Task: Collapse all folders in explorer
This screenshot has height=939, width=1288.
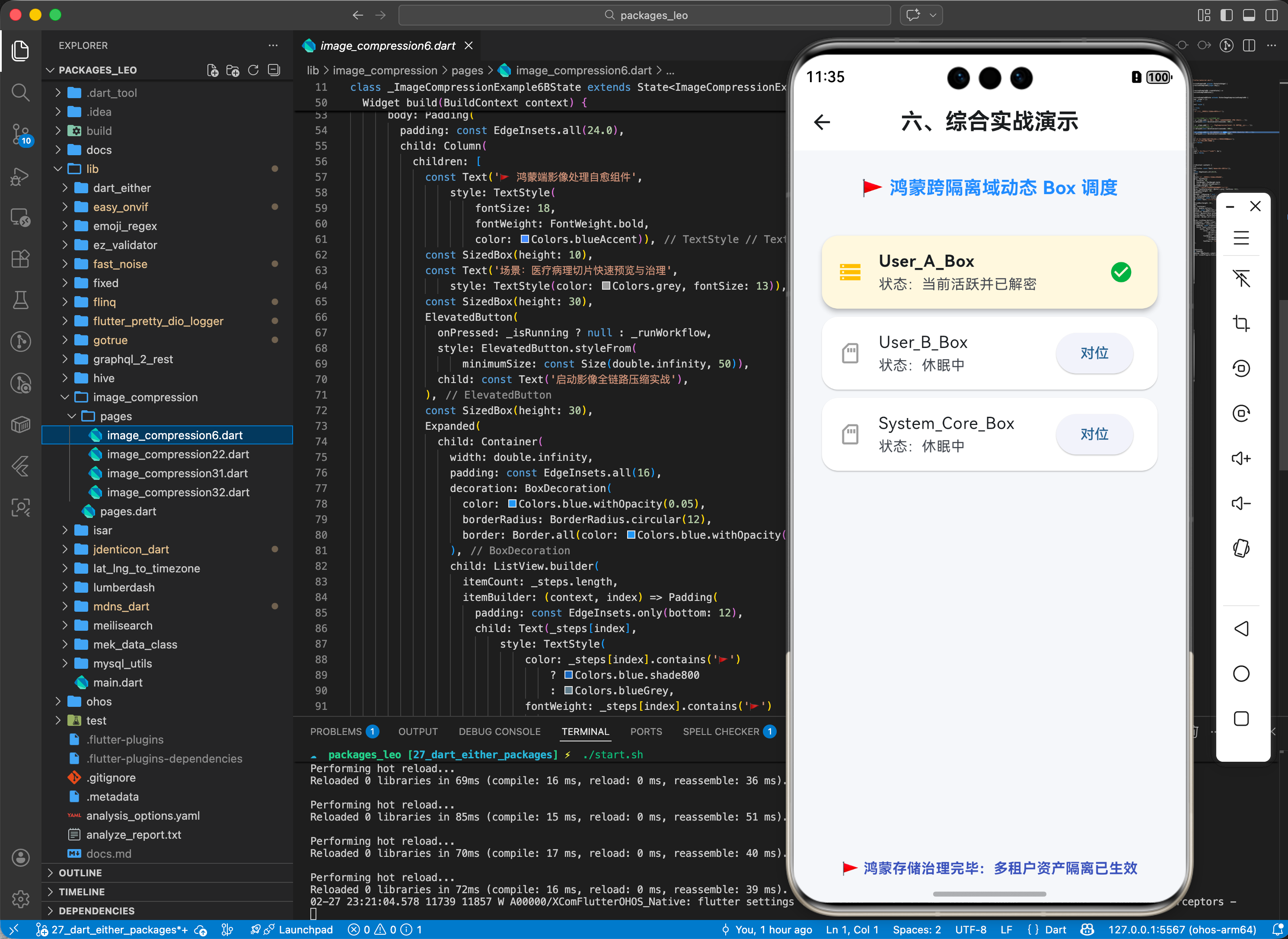Action: [274, 70]
